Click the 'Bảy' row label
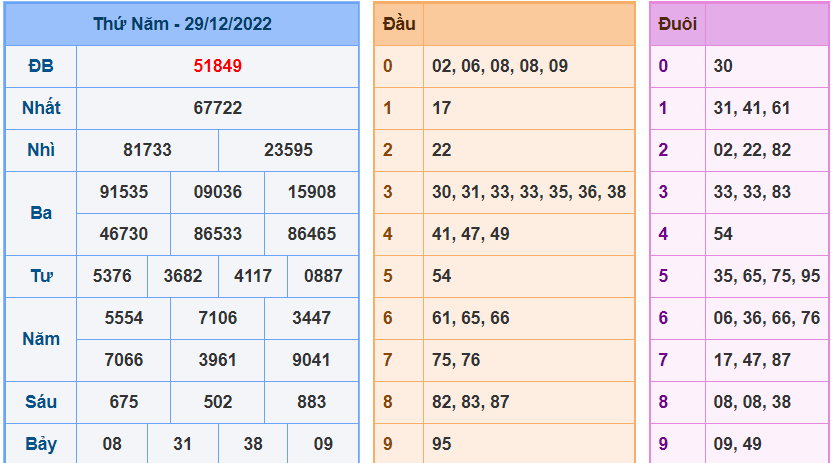This screenshot has height=463, width=831. [41, 444]
